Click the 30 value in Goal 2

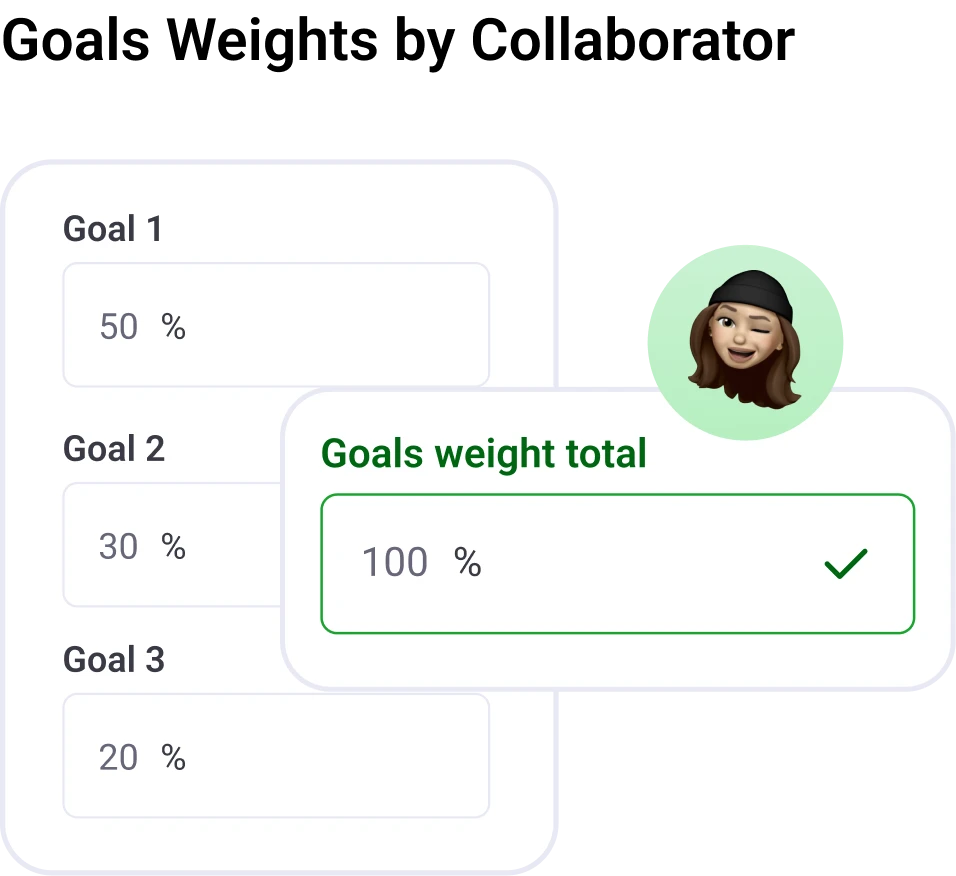pyautogui.click(x=118, y=547)
